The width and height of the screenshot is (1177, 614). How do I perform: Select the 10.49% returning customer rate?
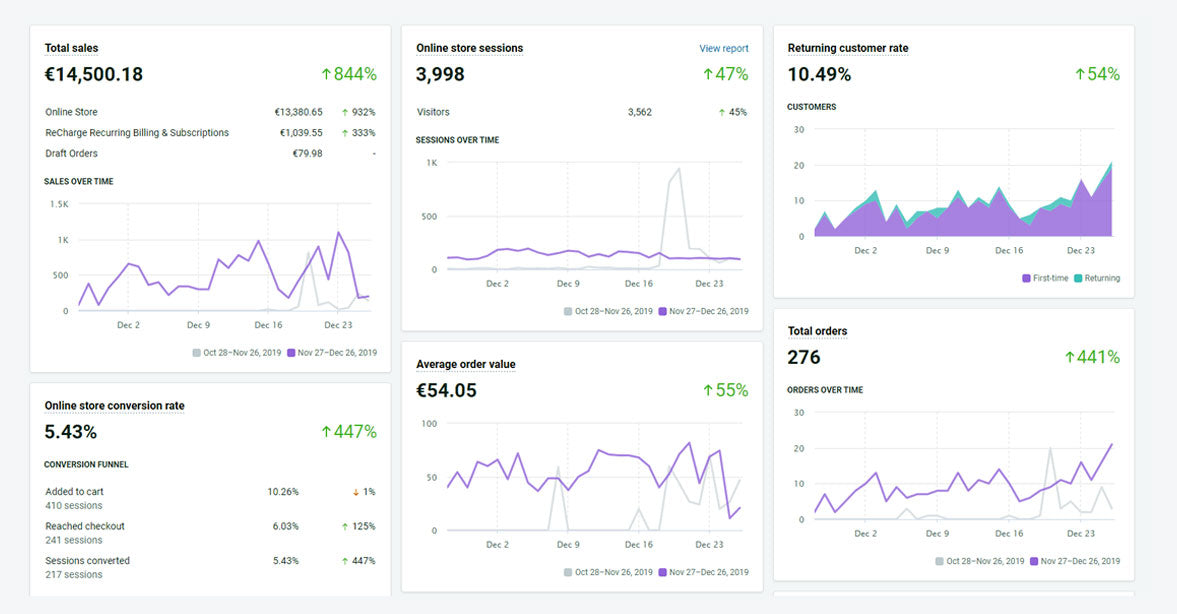819,74
